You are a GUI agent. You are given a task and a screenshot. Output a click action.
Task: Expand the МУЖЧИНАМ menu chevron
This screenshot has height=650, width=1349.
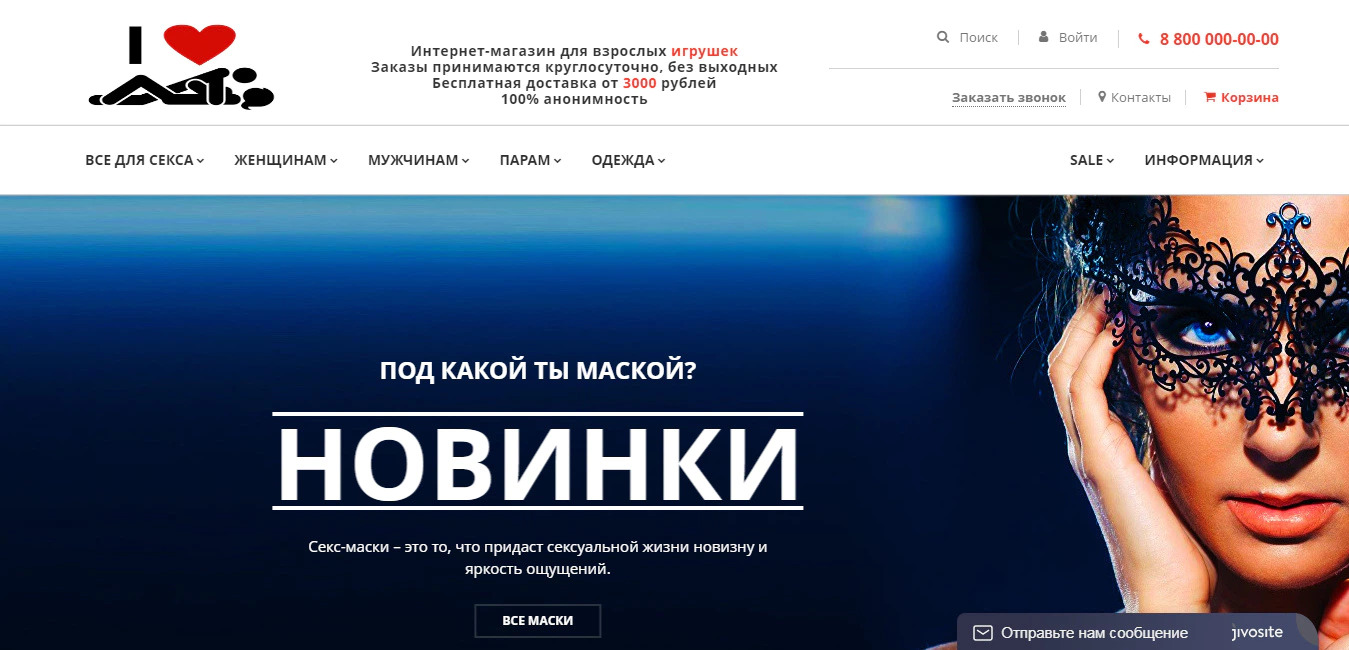pos(466,161)
